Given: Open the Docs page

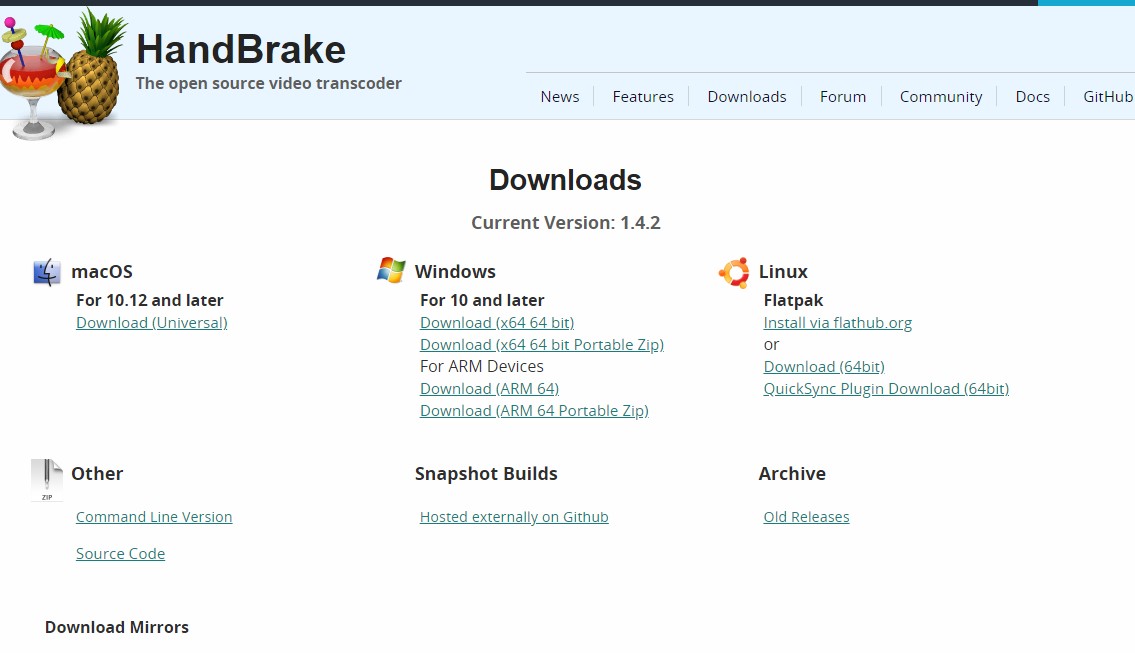Looking at the screenshot, I should coord(1032,96).
